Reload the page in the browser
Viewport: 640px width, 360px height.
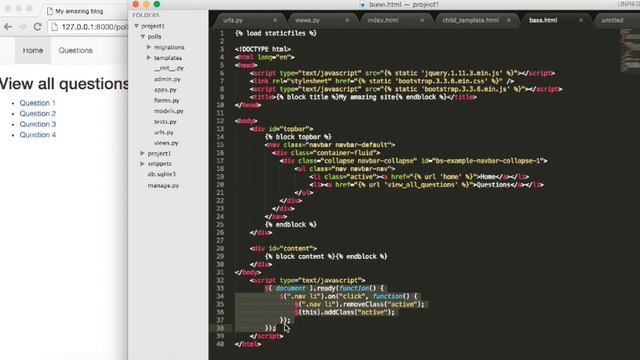[x=38, y=27]
